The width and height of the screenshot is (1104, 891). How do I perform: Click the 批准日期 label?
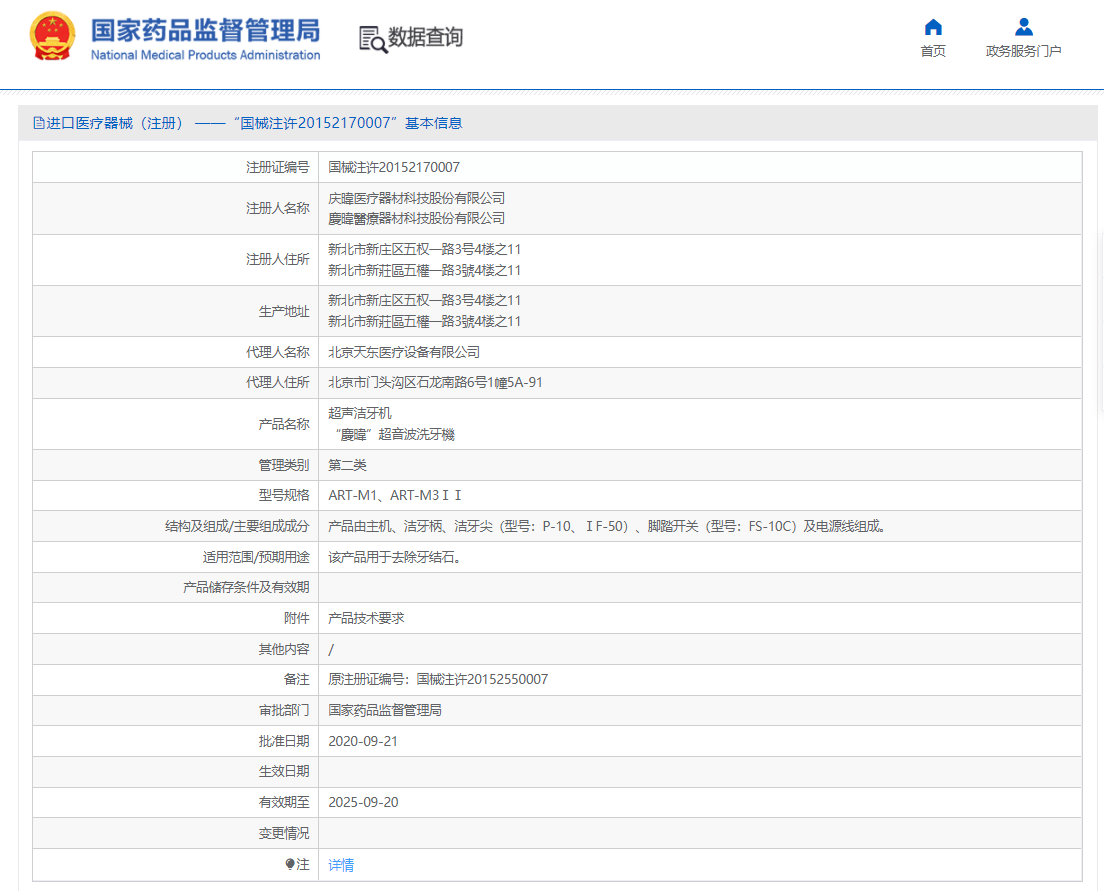click(x=284, y=741)
